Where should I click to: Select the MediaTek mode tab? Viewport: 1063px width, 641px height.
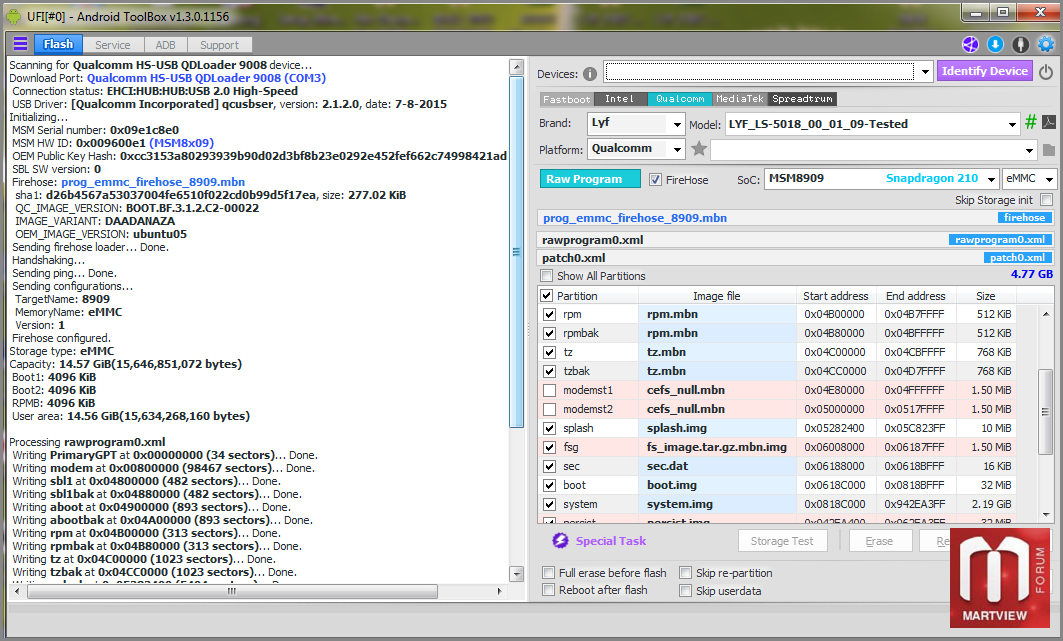pos(739,99)
